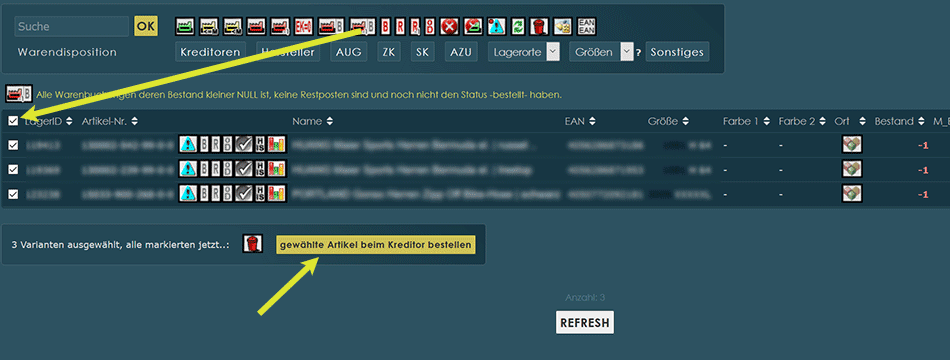
Task: Uncheck the first table row checkbox
Action: (x=13, y=145)
